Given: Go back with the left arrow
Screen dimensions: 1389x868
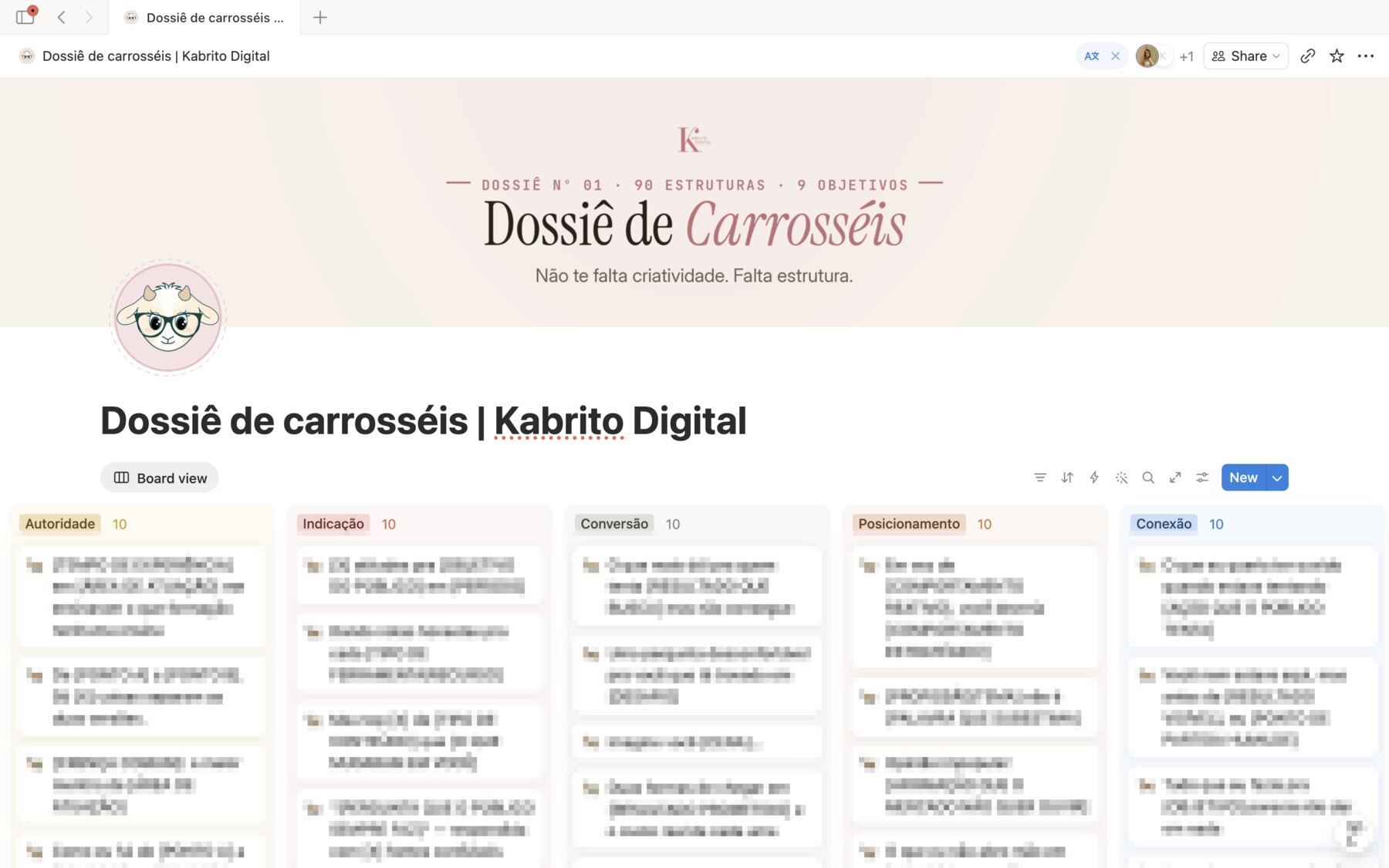Looking at the screenshot, I should 62,17.
